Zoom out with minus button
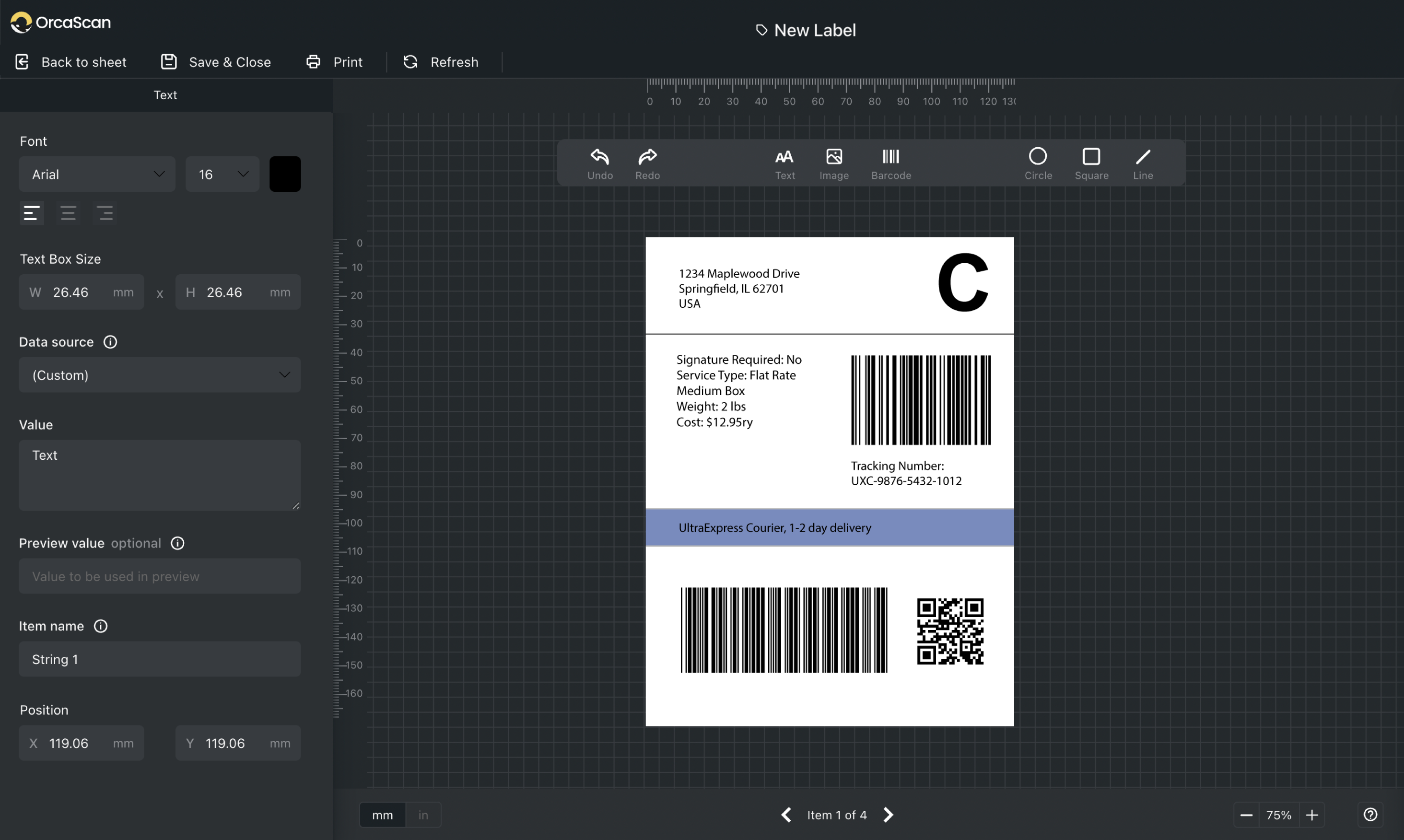 pyautogui.click(x=1246, y=815)
